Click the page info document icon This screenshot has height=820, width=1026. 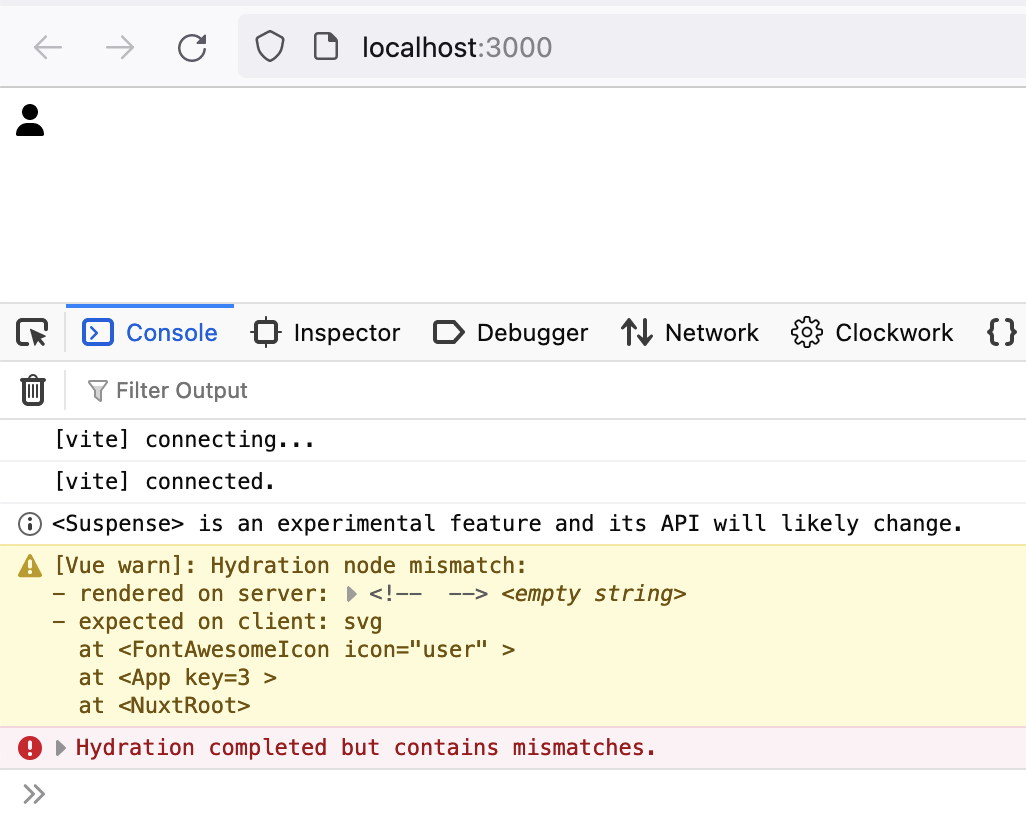click(326, 47)
